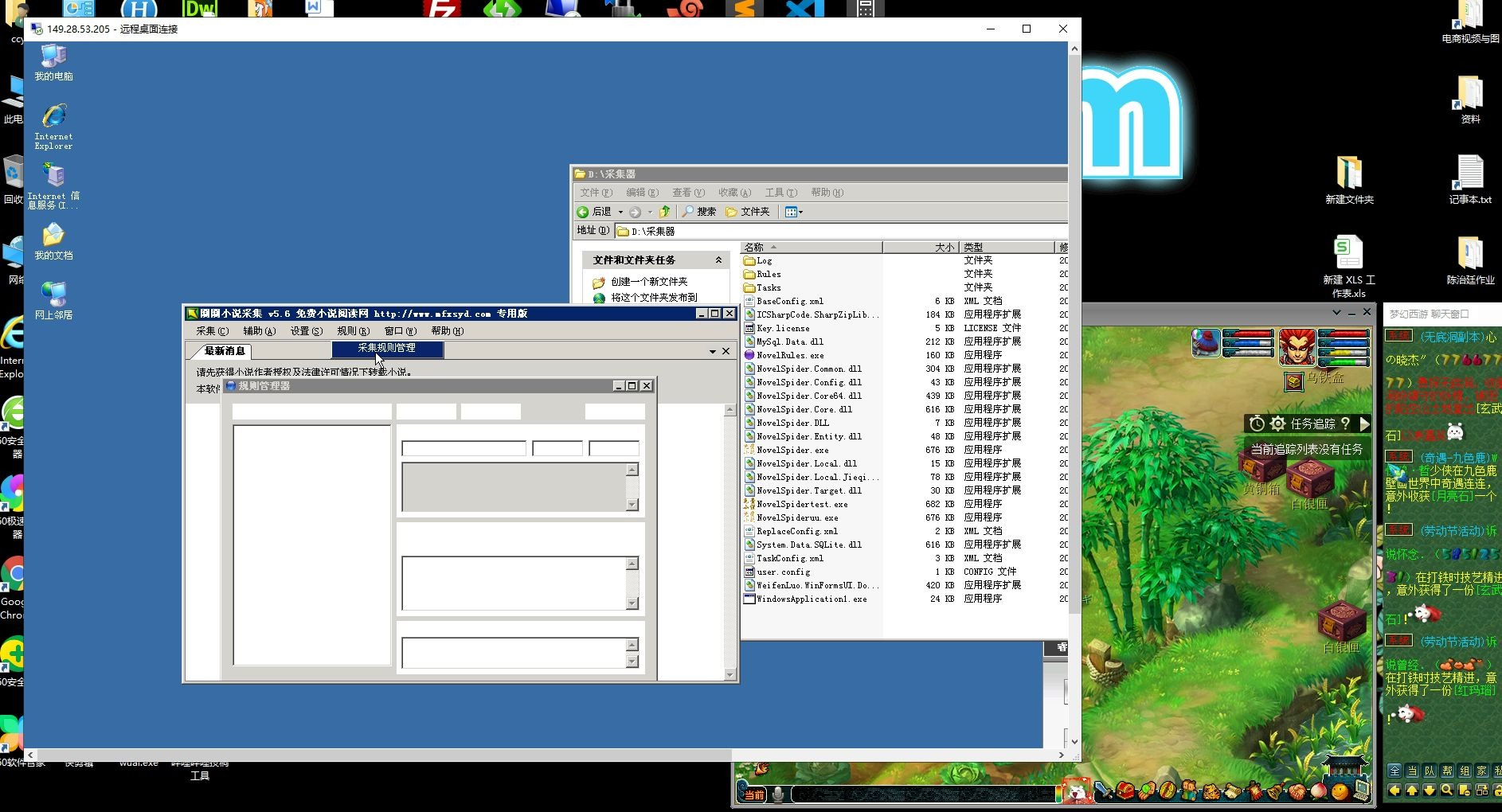Select user.config file
Image resolution: width=1502 pixels, height=812 pixels.
776,572
